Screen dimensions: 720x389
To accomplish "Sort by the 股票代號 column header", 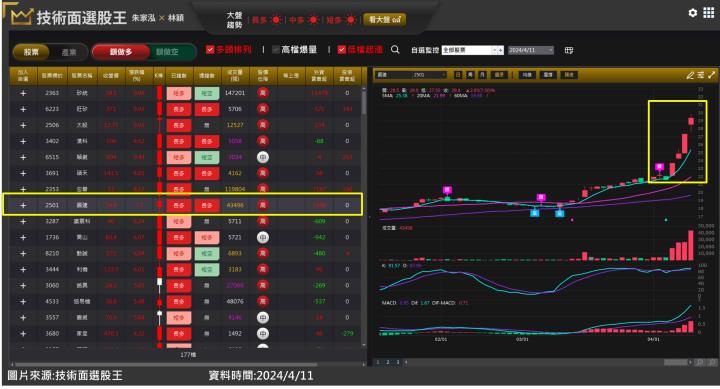I will point(52,76).
